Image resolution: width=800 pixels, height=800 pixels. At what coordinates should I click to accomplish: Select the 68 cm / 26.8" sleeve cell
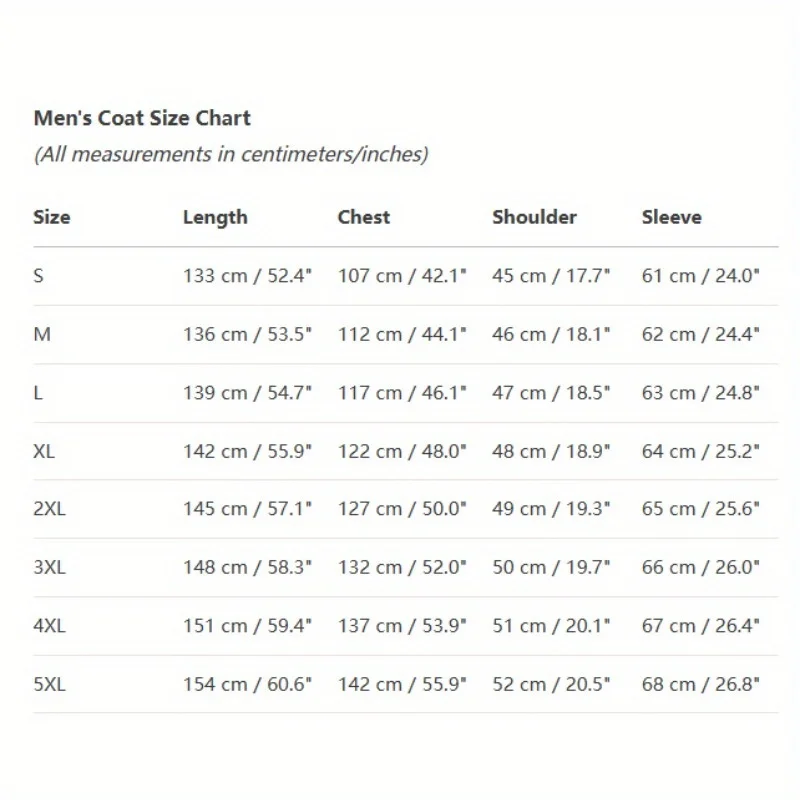tap(700, 685)
